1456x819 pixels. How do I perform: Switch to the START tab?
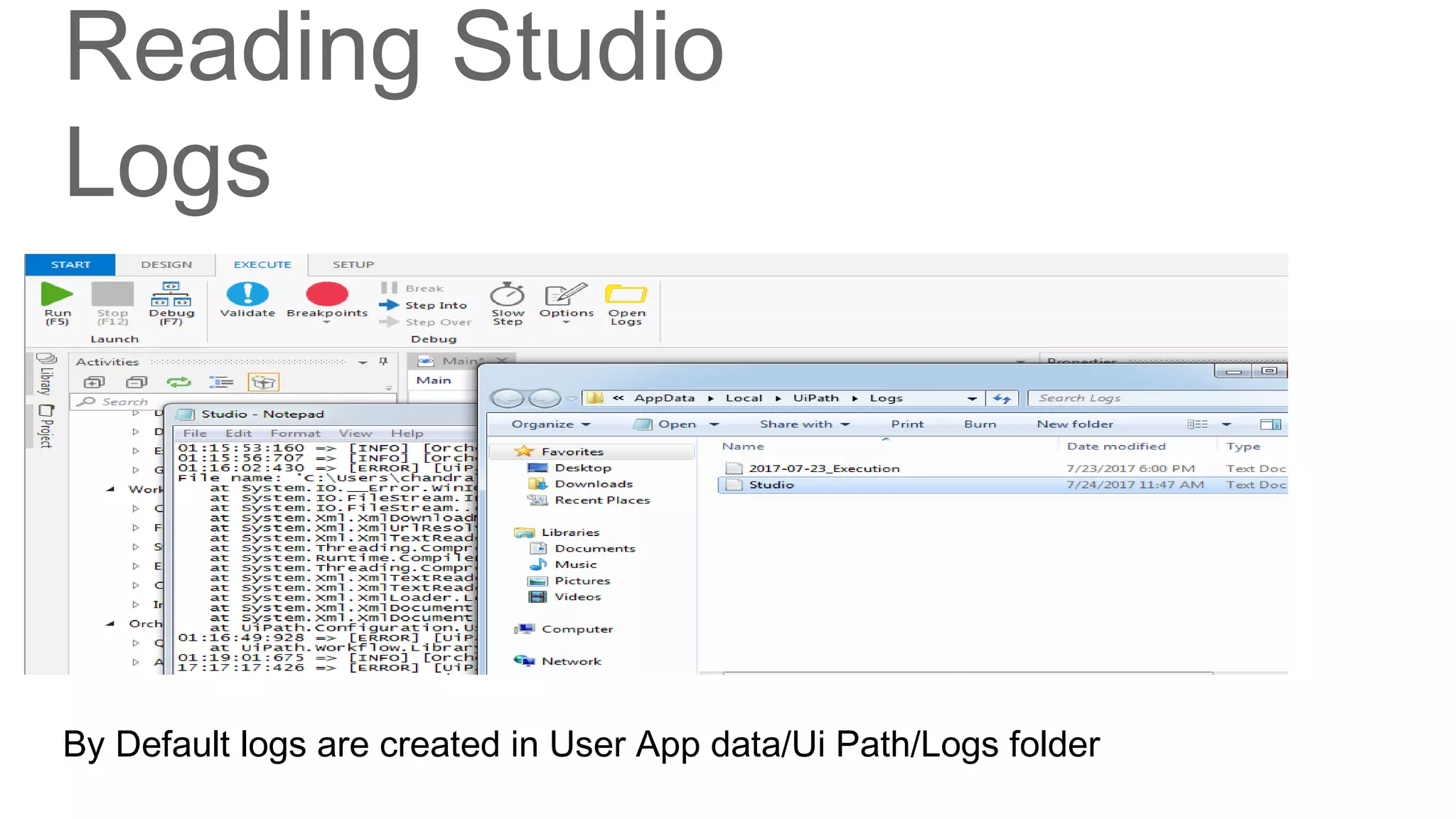pyautogui.click(x=70, y=264)
